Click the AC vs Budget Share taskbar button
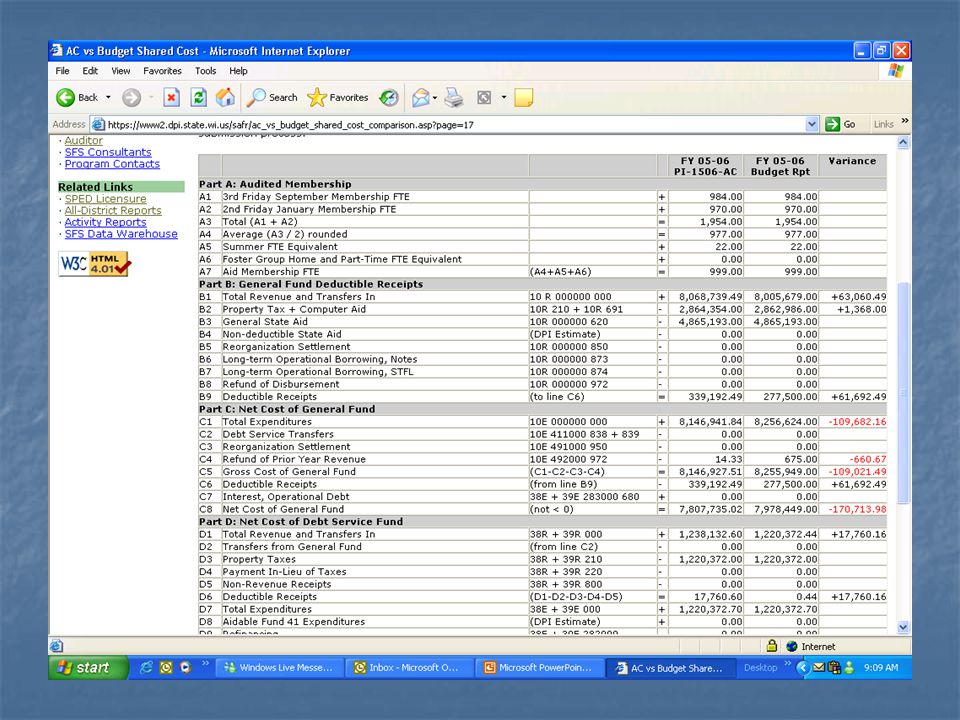960x720 pixels. (x=669, y=668)
